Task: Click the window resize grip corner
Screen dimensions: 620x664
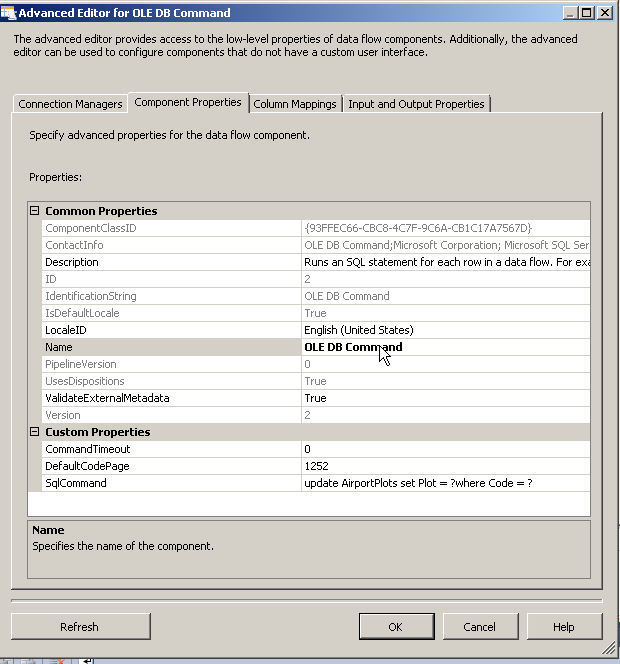Action: [x=609, y=648]
